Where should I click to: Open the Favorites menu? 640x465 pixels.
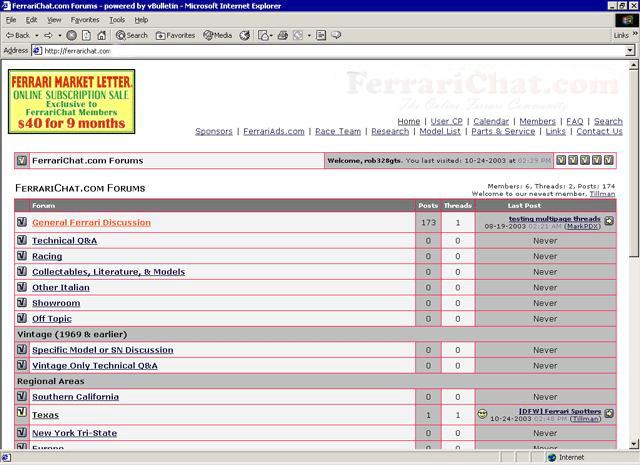[x=85, y=20]
